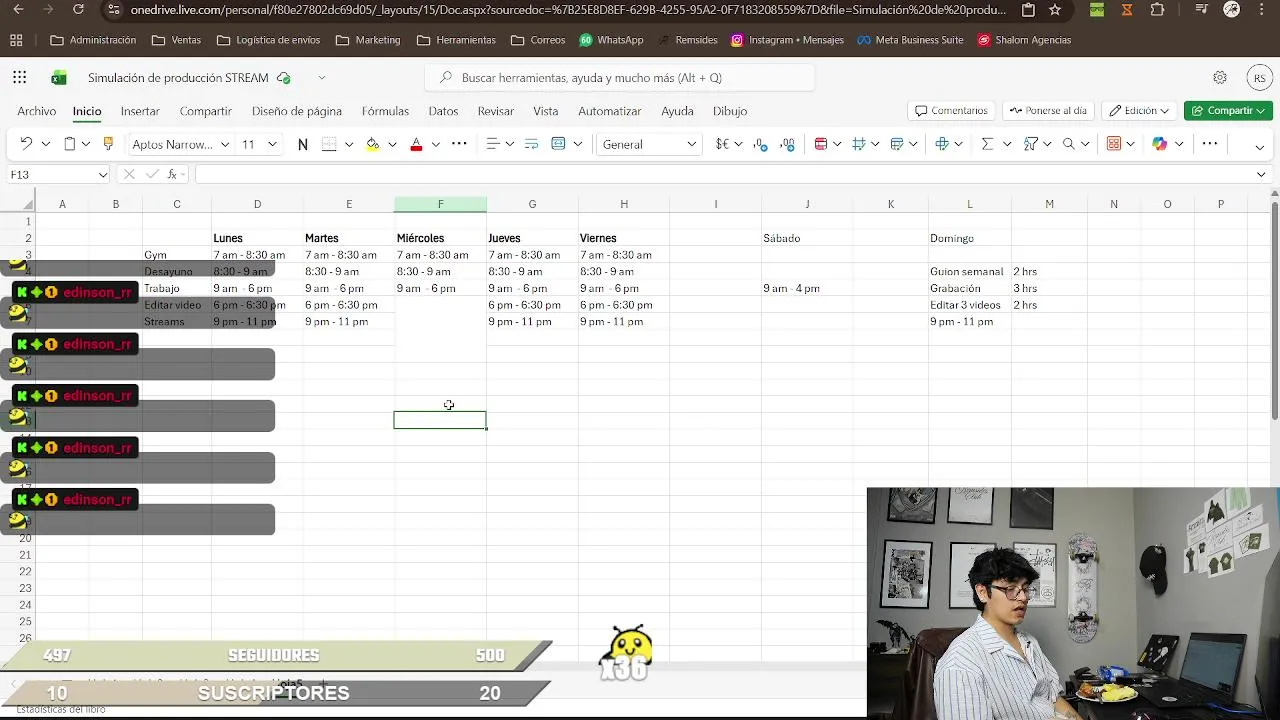Apply cell borders icon
The height and width of the screenshot is (720, 1280).
coord(329,144)
